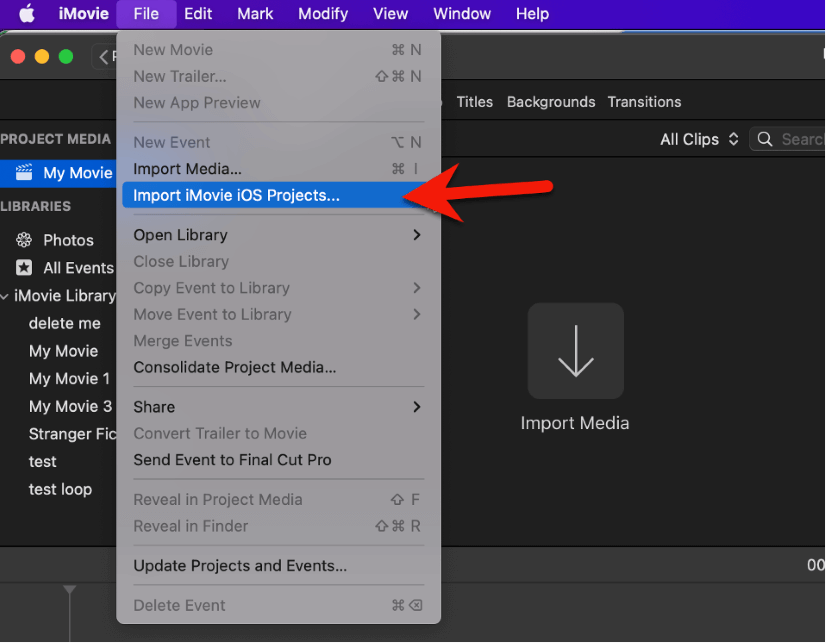The height and width of the screenshot is (643, 826).
Task: Select the 'test' event
Action: point(42,461)
